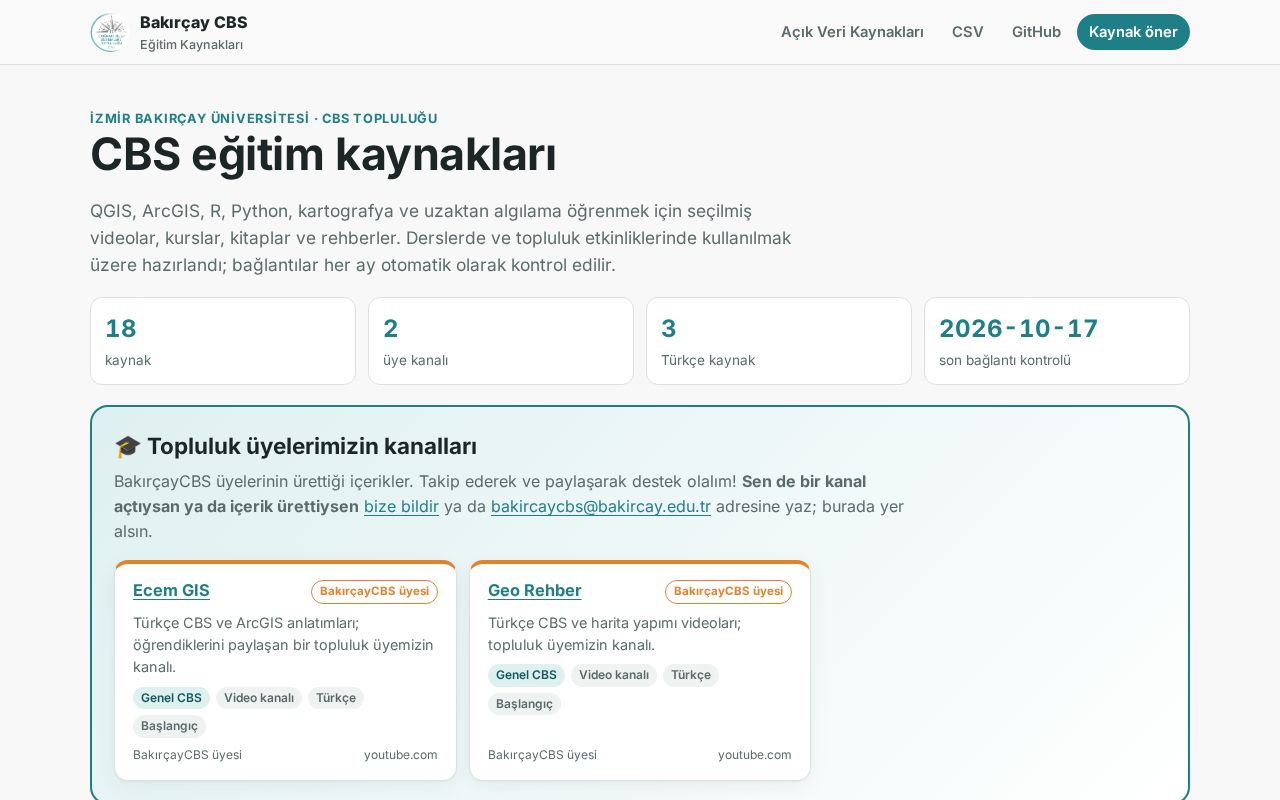The image size is (1280, 800).
Task: Follow the bize bildir link
Action: pos(401,506)
